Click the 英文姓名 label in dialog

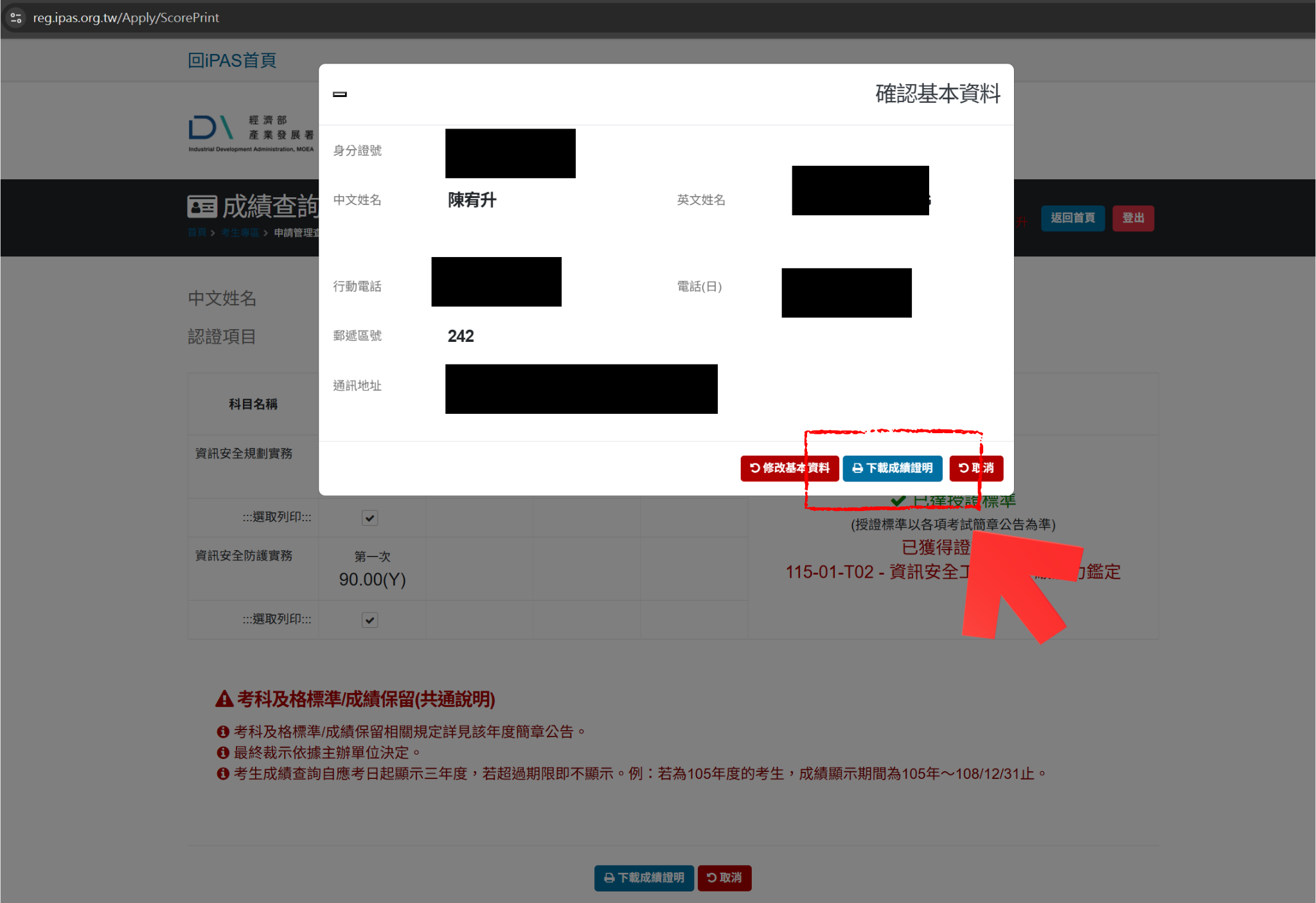701,200
